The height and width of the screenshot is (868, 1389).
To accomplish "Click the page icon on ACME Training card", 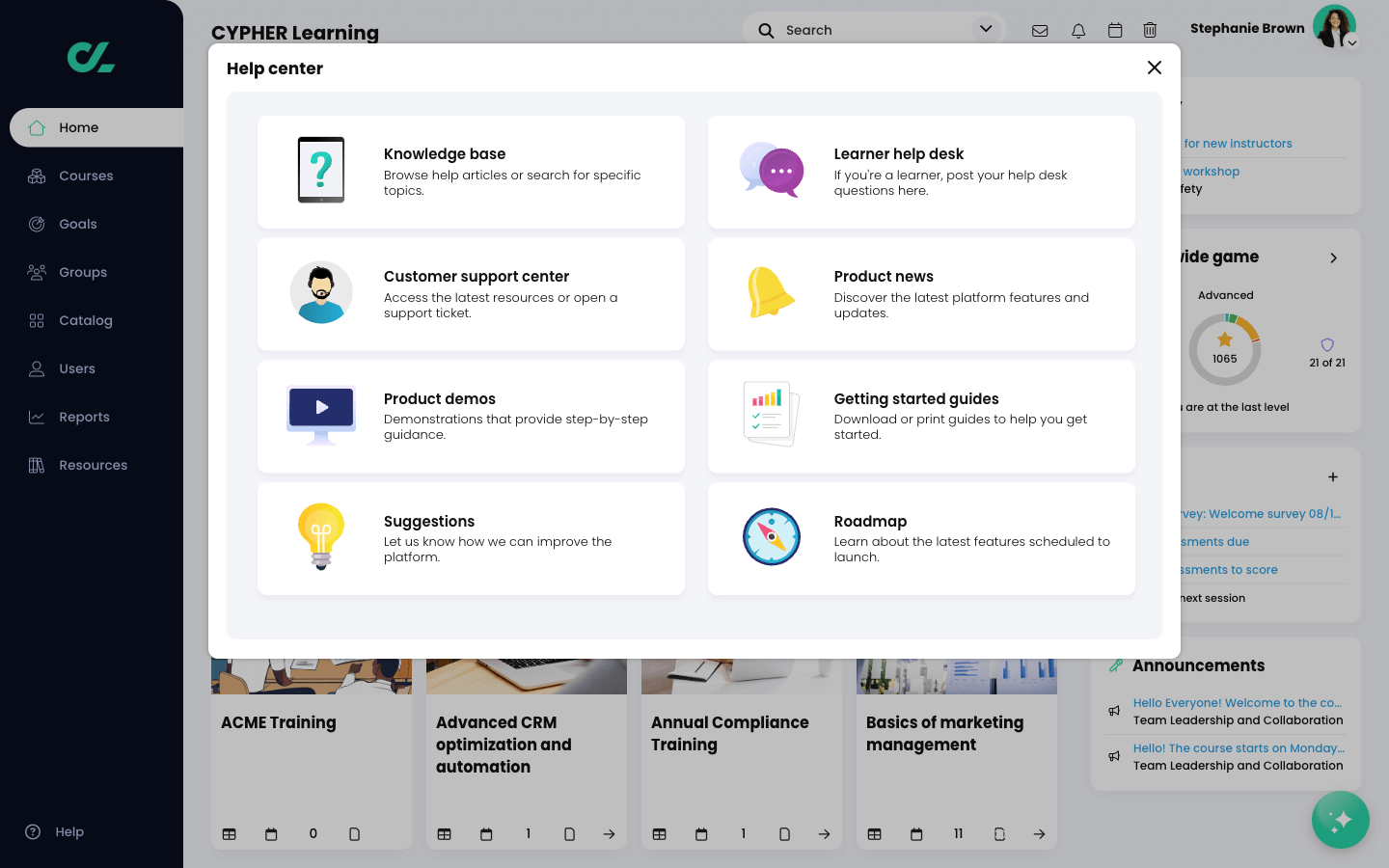I will [354, 834].
